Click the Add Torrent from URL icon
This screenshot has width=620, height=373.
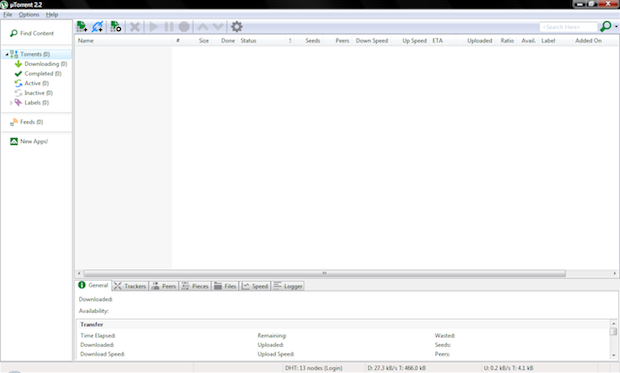point(98,27)
